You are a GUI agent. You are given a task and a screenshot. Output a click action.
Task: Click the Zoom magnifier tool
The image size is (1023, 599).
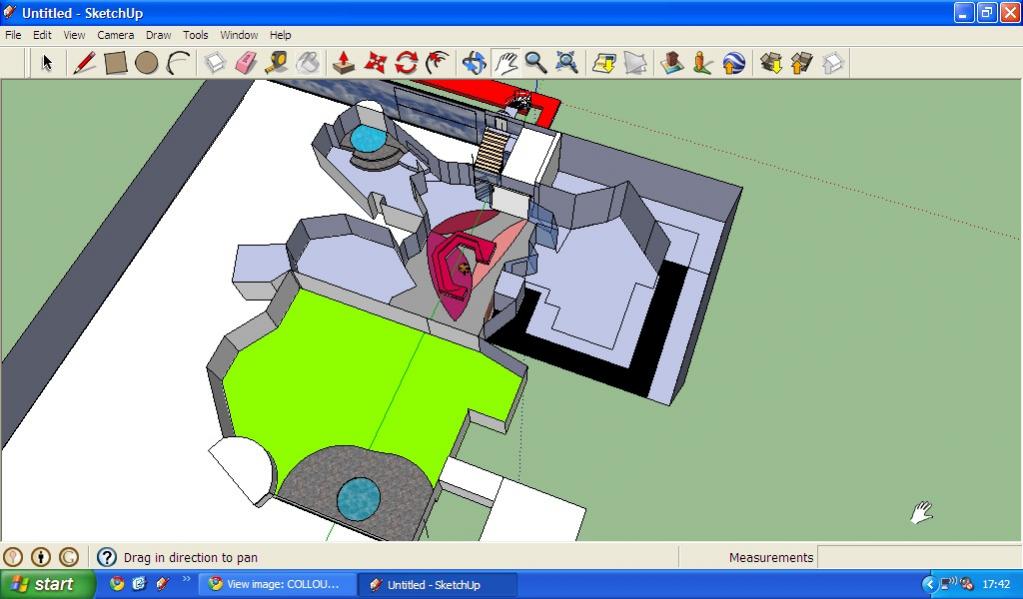coord(536,63)
